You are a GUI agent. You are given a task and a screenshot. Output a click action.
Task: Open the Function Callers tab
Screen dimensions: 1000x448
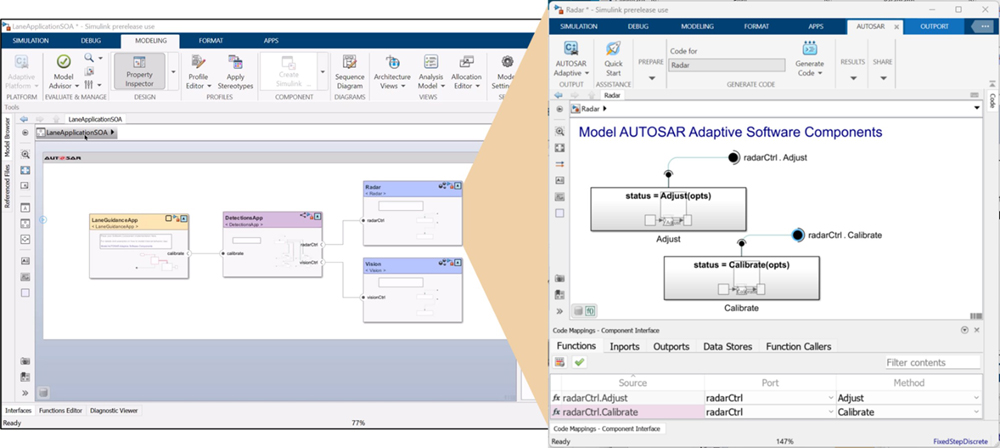(798, 347)
